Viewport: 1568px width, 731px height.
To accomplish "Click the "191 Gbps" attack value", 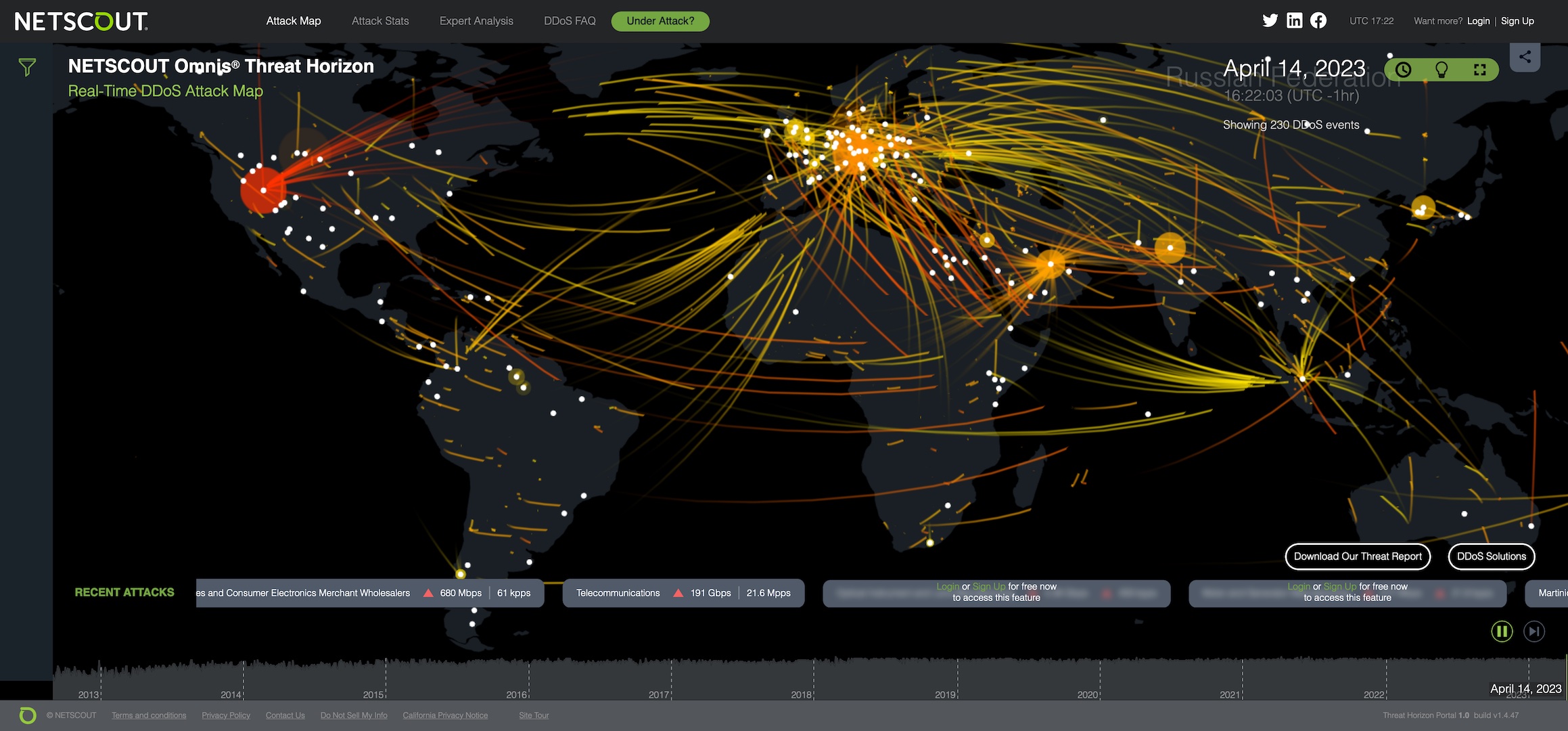I will [x=710, y=593].
